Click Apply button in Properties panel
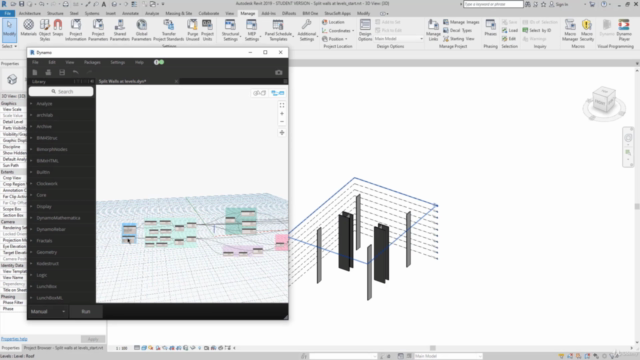 pos(93,339)
